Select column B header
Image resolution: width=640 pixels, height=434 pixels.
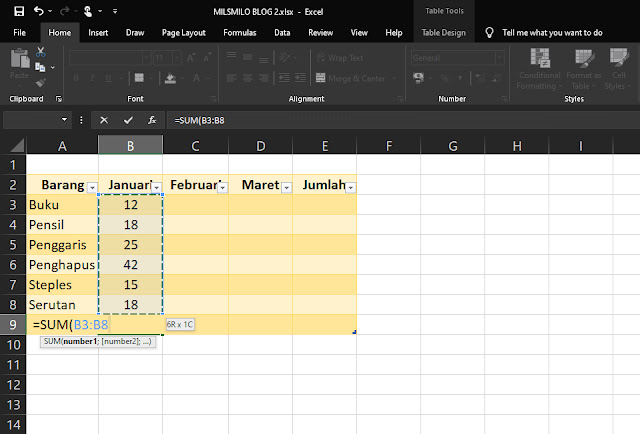coord(130,145)
